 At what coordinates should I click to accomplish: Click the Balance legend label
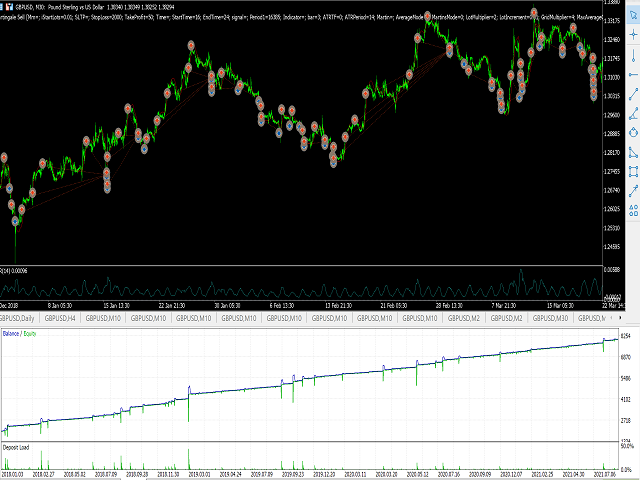click(11, 333)
